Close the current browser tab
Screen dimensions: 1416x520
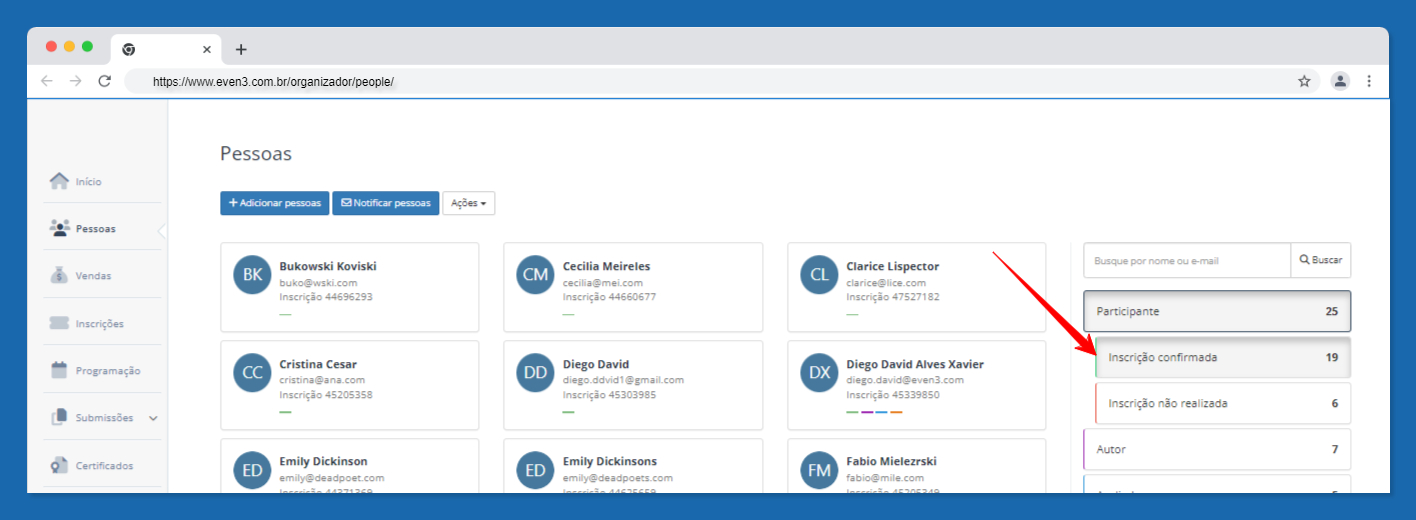(x=207, y=49)
